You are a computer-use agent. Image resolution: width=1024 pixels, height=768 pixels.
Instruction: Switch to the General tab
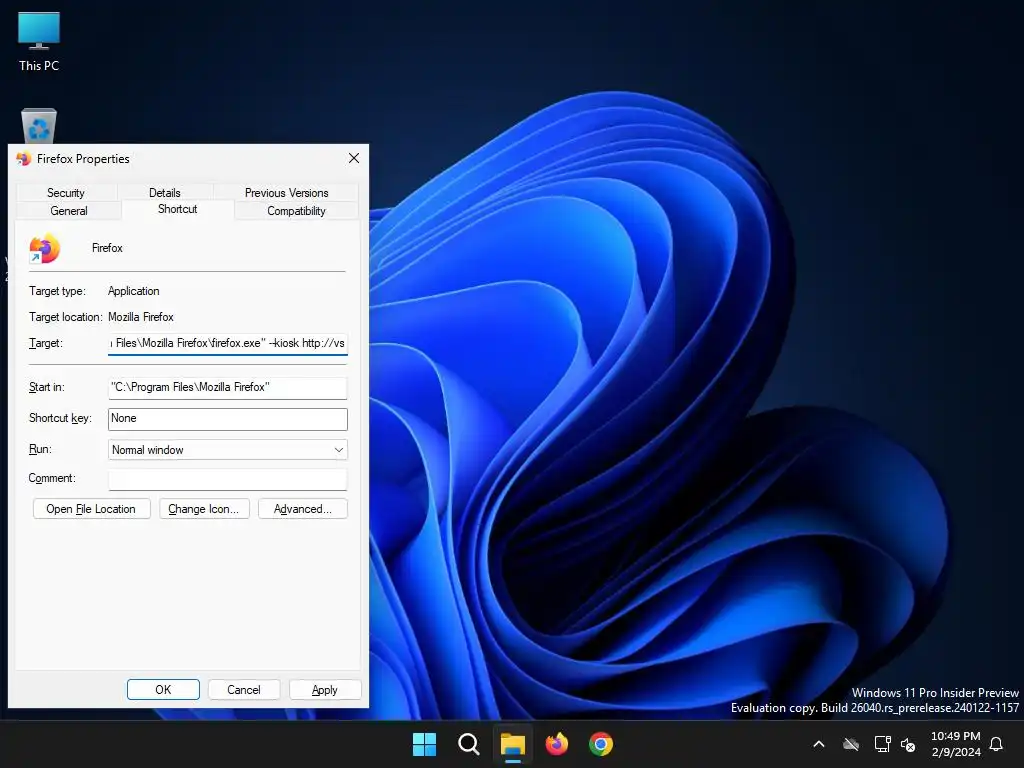(69, 210)
